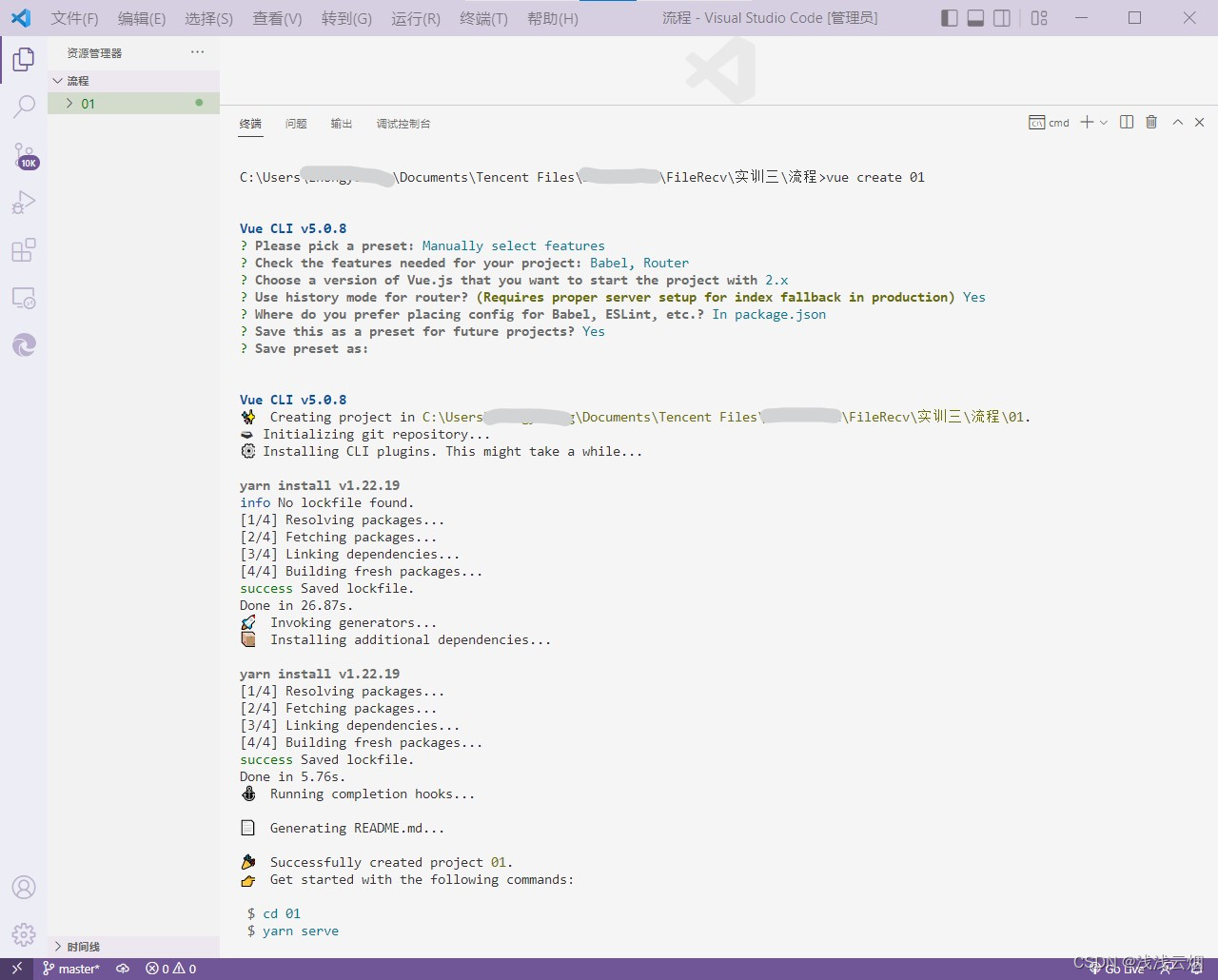Screen dimensions: 1218x980
Task: Open the Accounts menu icon
Action: click(x=24, y=888)
